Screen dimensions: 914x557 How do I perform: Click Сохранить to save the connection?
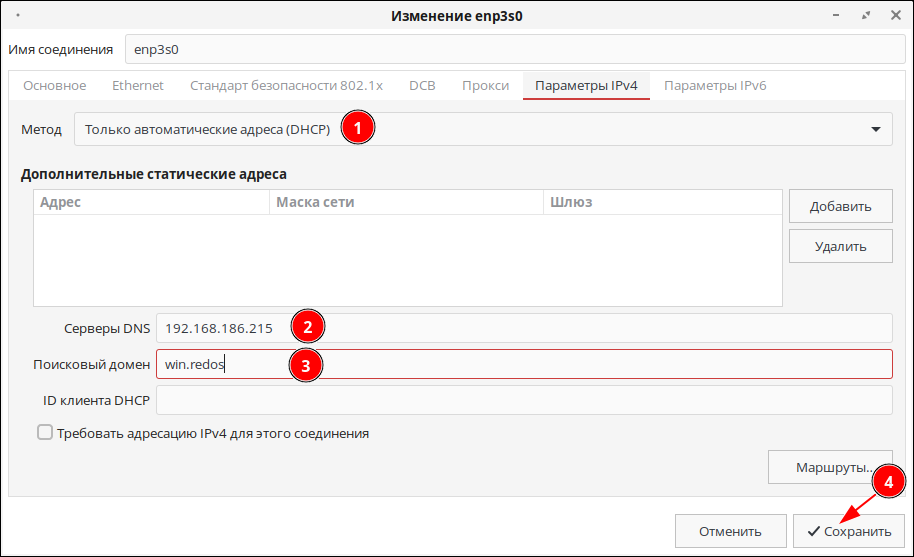848,531
